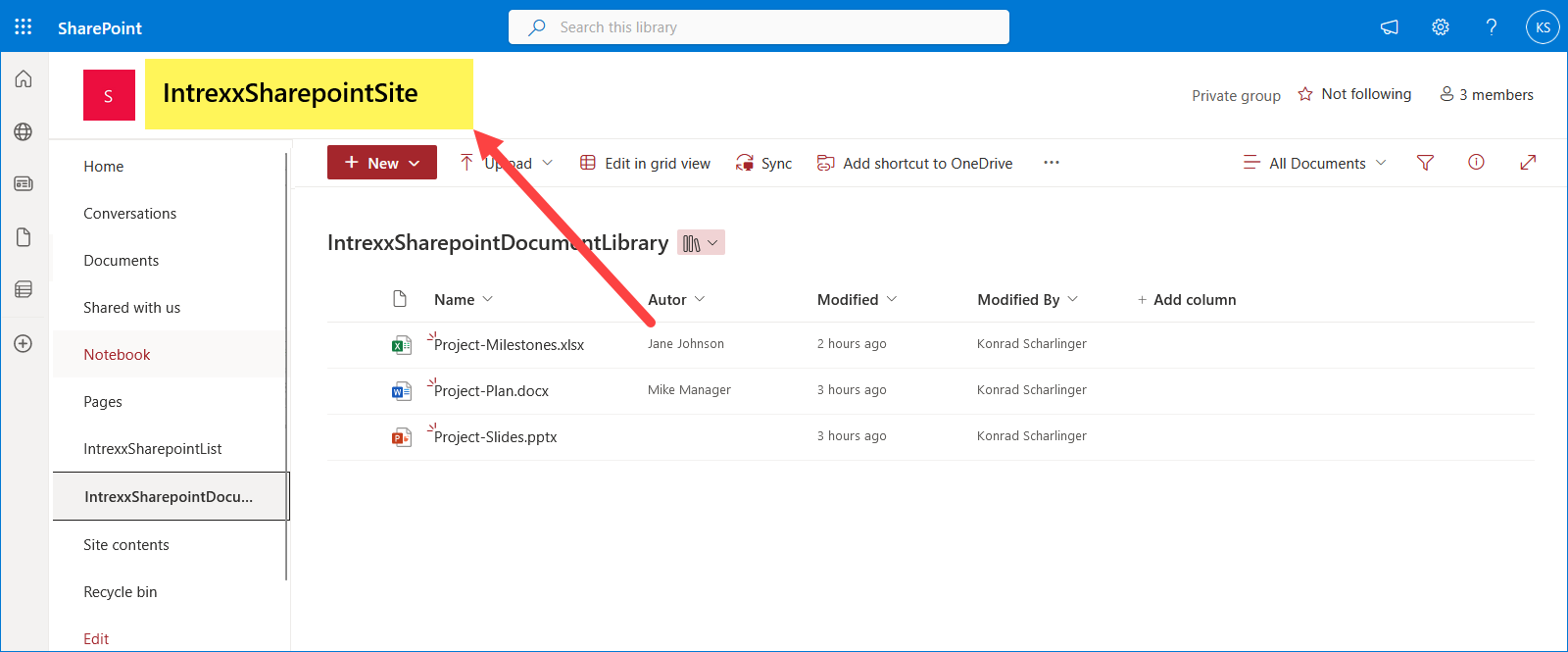This screenshot has width=1568, height=652.
Task: Click the IntrexxSharepointSite title
Action: [x=290, y=93]
